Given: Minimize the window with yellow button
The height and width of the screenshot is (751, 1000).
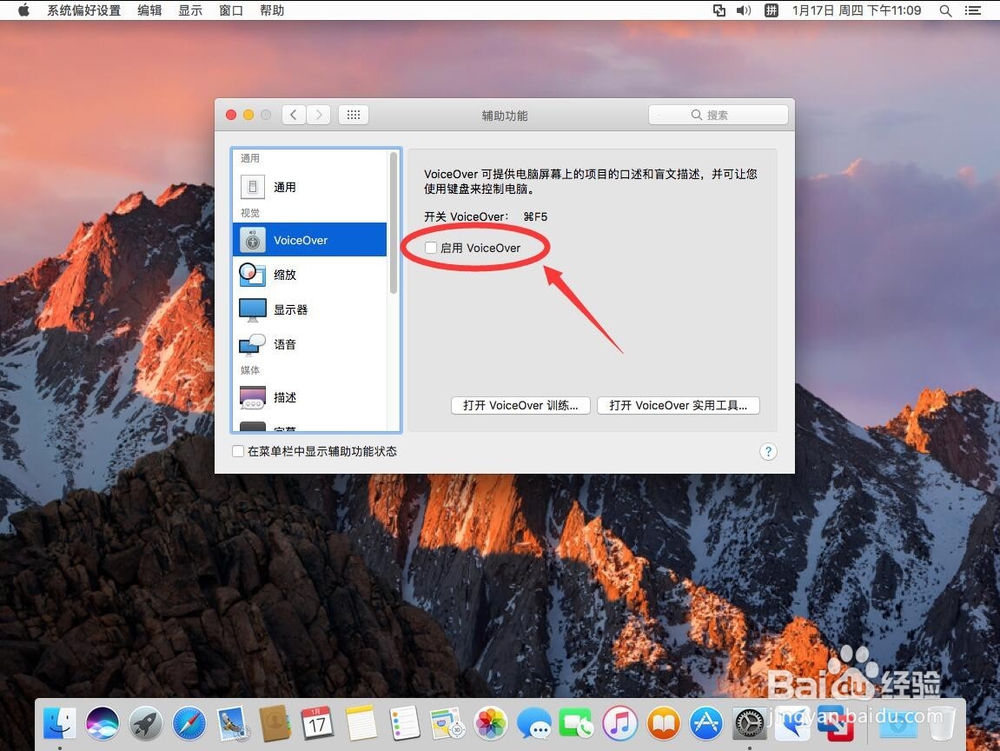Looking at the screenshot, I should pyautogui.click(x=249, y=115).
